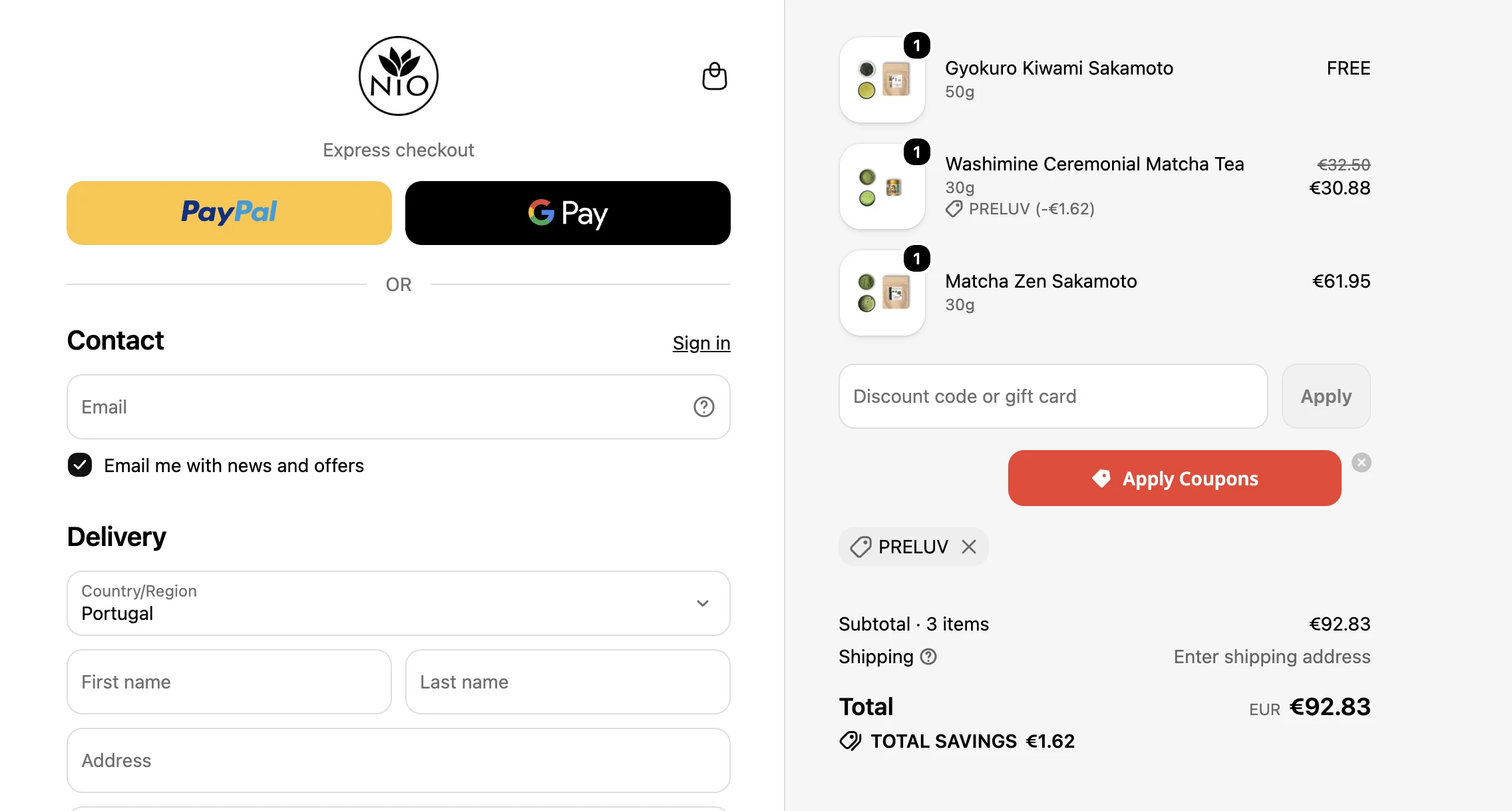Screen dimensions: 1512x811
Task: Dismiss the Apply Coupons popup
Action: [x=1362, y=462]
